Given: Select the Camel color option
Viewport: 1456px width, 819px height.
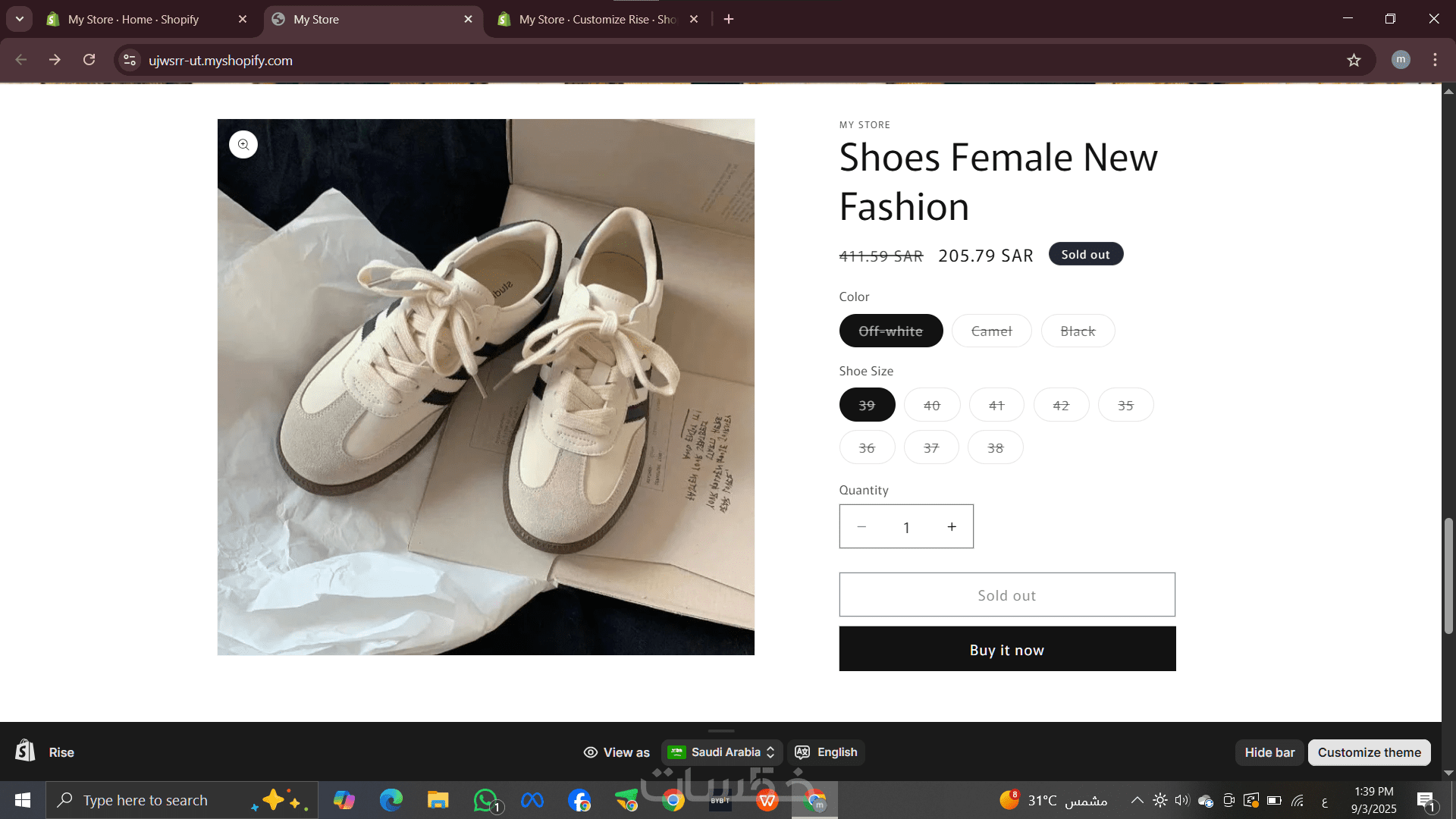Looking at the screenshot, I should 991,331.
